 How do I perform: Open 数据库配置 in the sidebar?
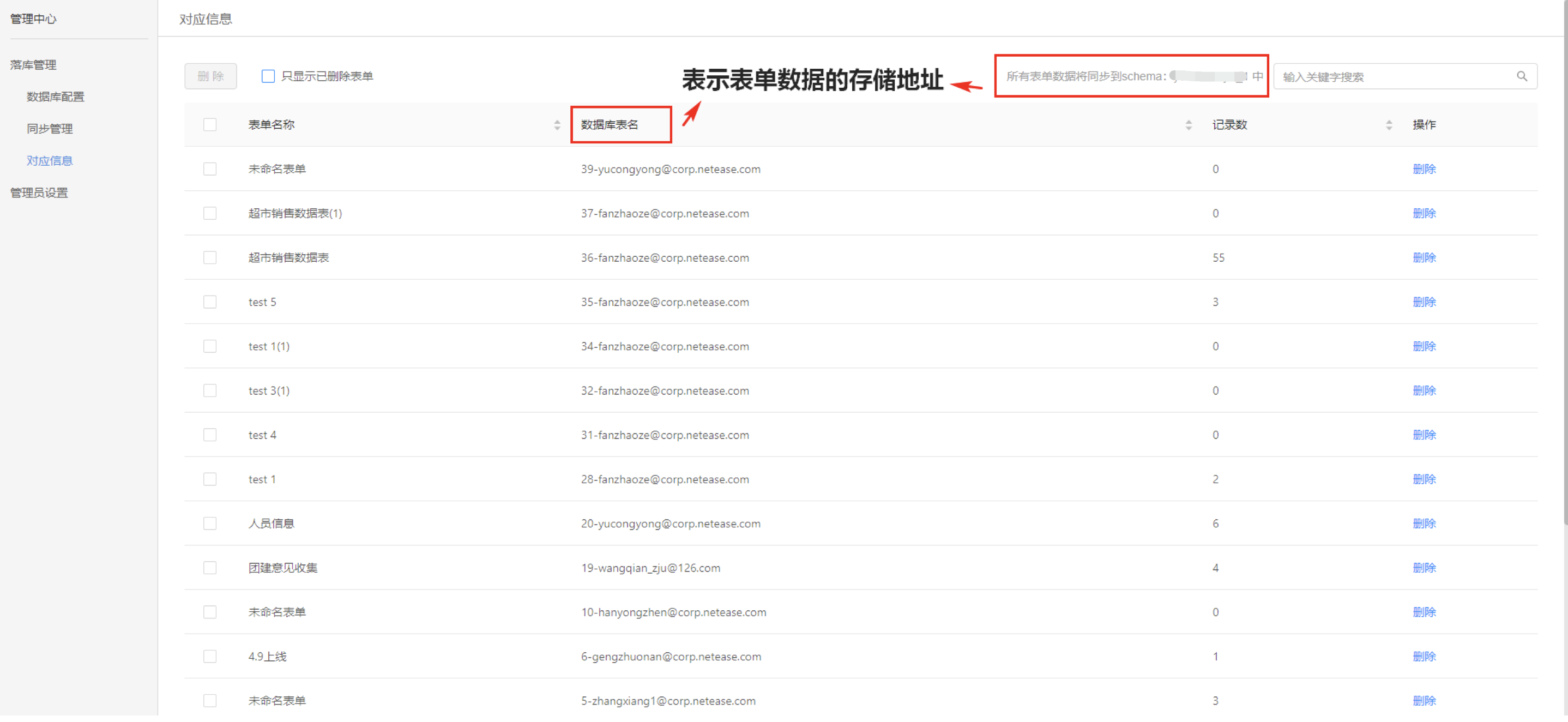(56, 97)
